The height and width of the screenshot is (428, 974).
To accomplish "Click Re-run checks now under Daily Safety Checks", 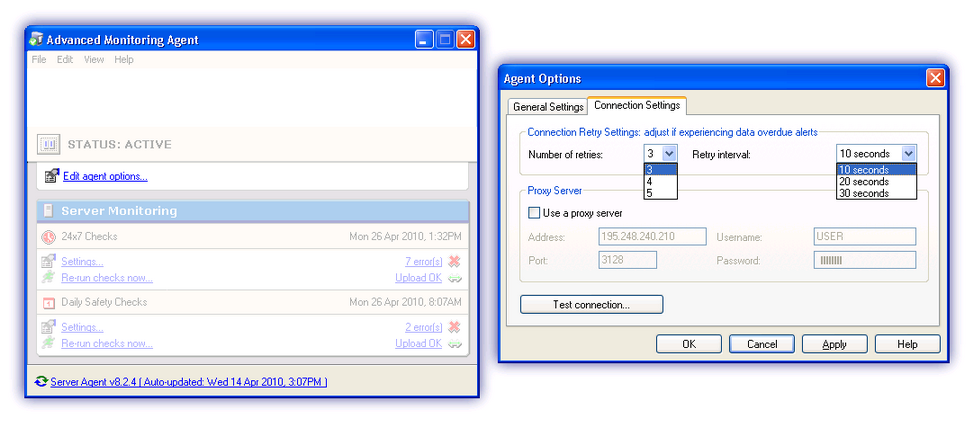I will pyautogui.click(x=107, y=344).
